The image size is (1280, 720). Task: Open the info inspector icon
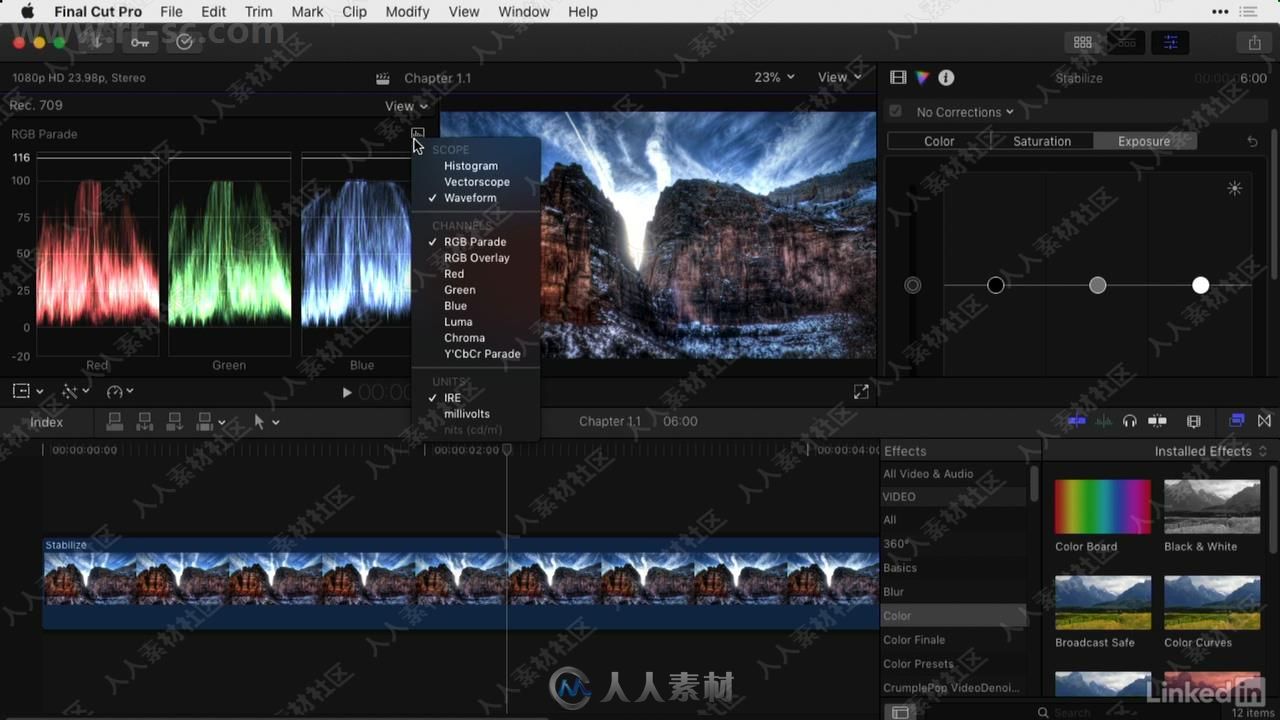946,78
